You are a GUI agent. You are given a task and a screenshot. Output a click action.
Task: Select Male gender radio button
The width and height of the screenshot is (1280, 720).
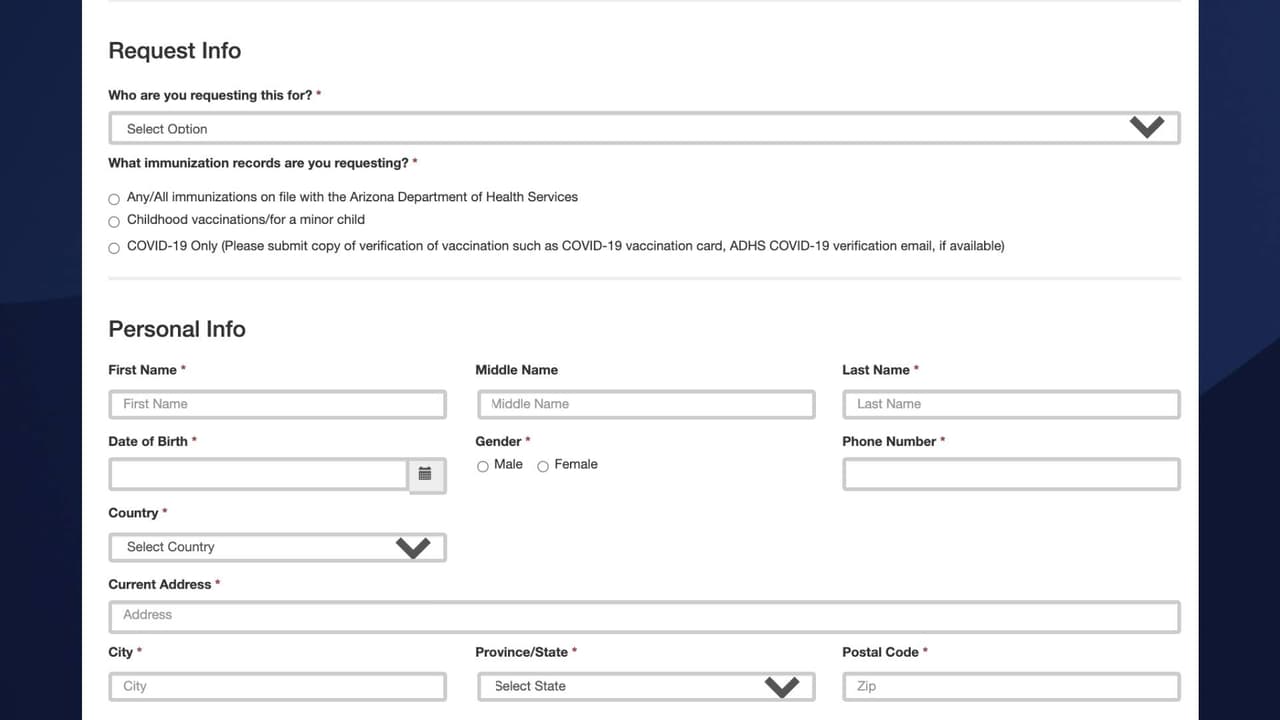(483, 466)
